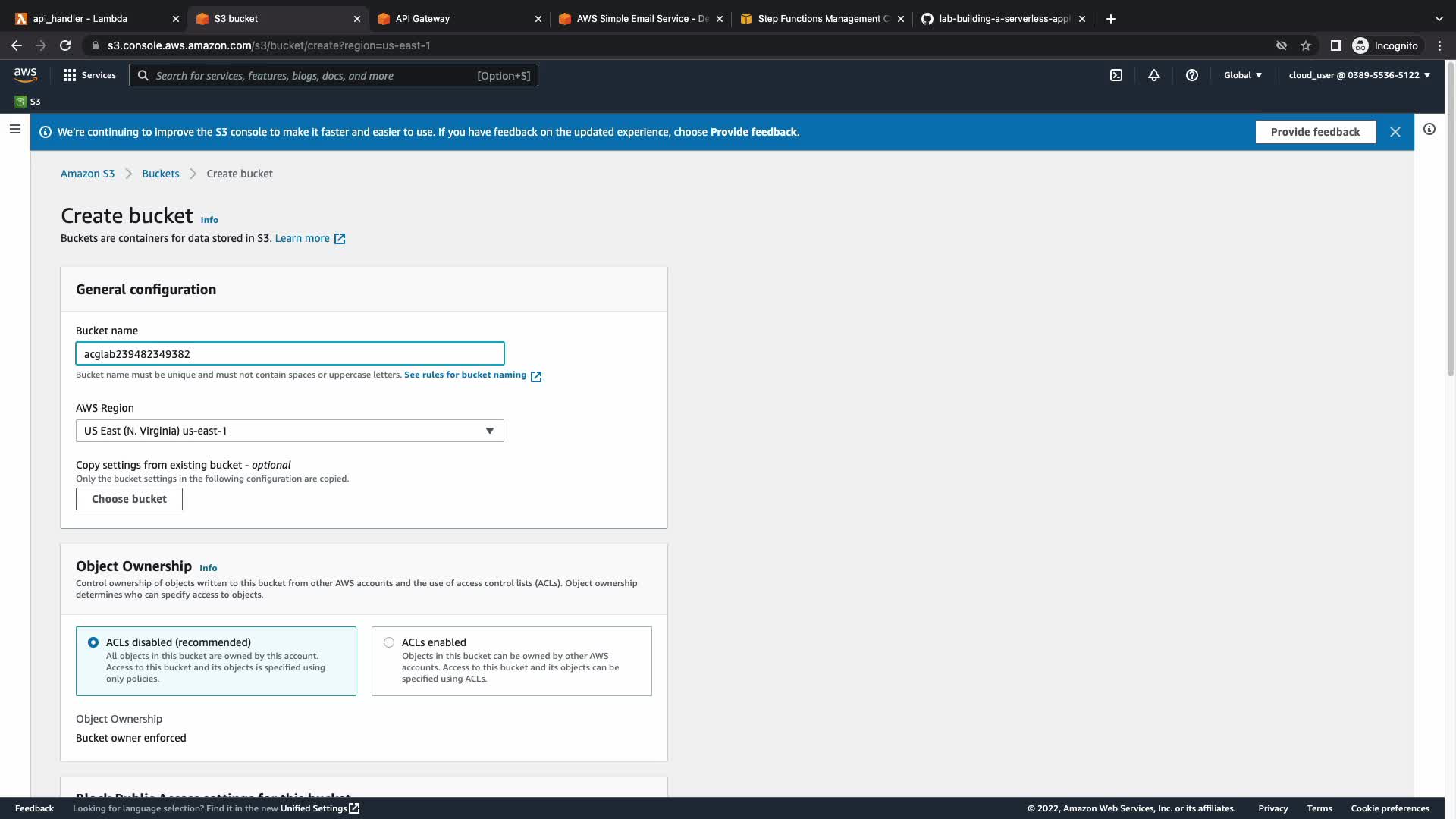Click the AWS logo home icon
The image size is (1456, 819).
25,74
